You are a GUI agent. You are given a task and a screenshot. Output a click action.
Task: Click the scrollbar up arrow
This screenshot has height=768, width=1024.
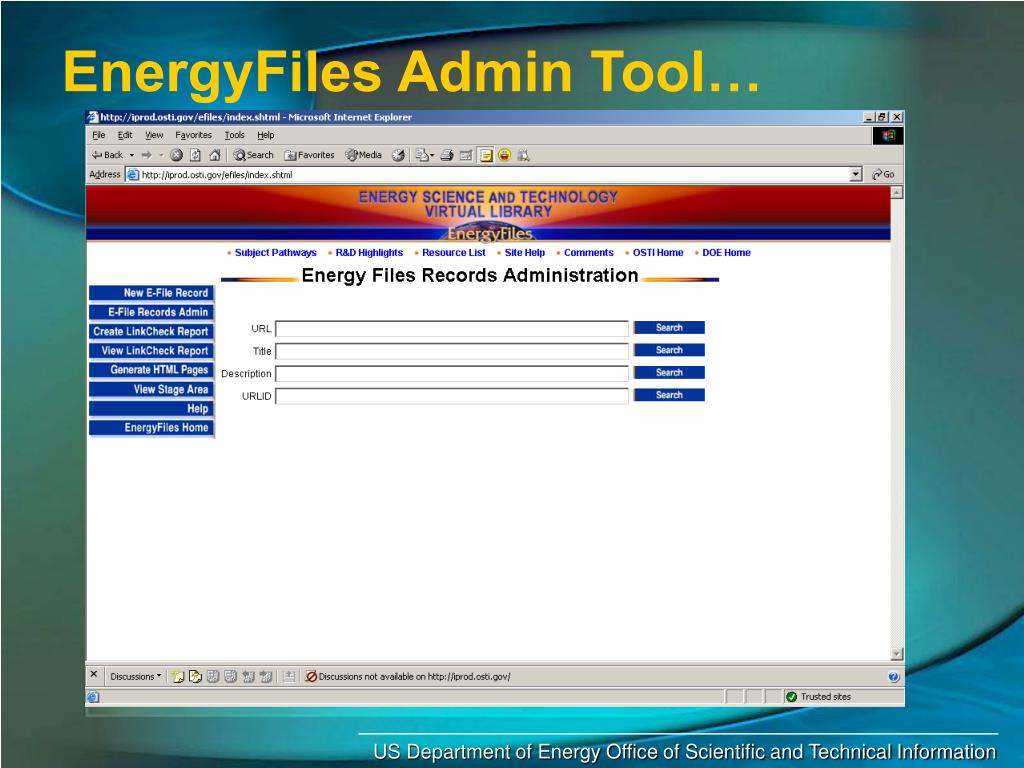click(x=897, y=193)
